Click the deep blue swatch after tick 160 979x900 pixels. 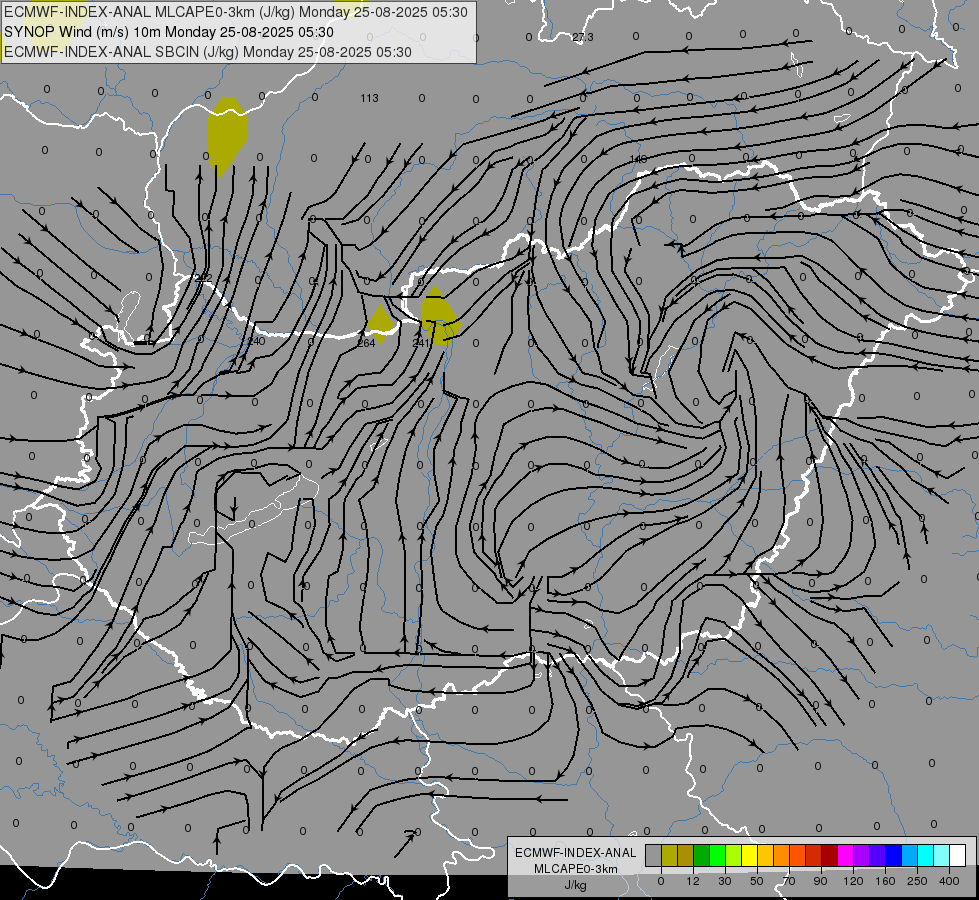(893, 855)
